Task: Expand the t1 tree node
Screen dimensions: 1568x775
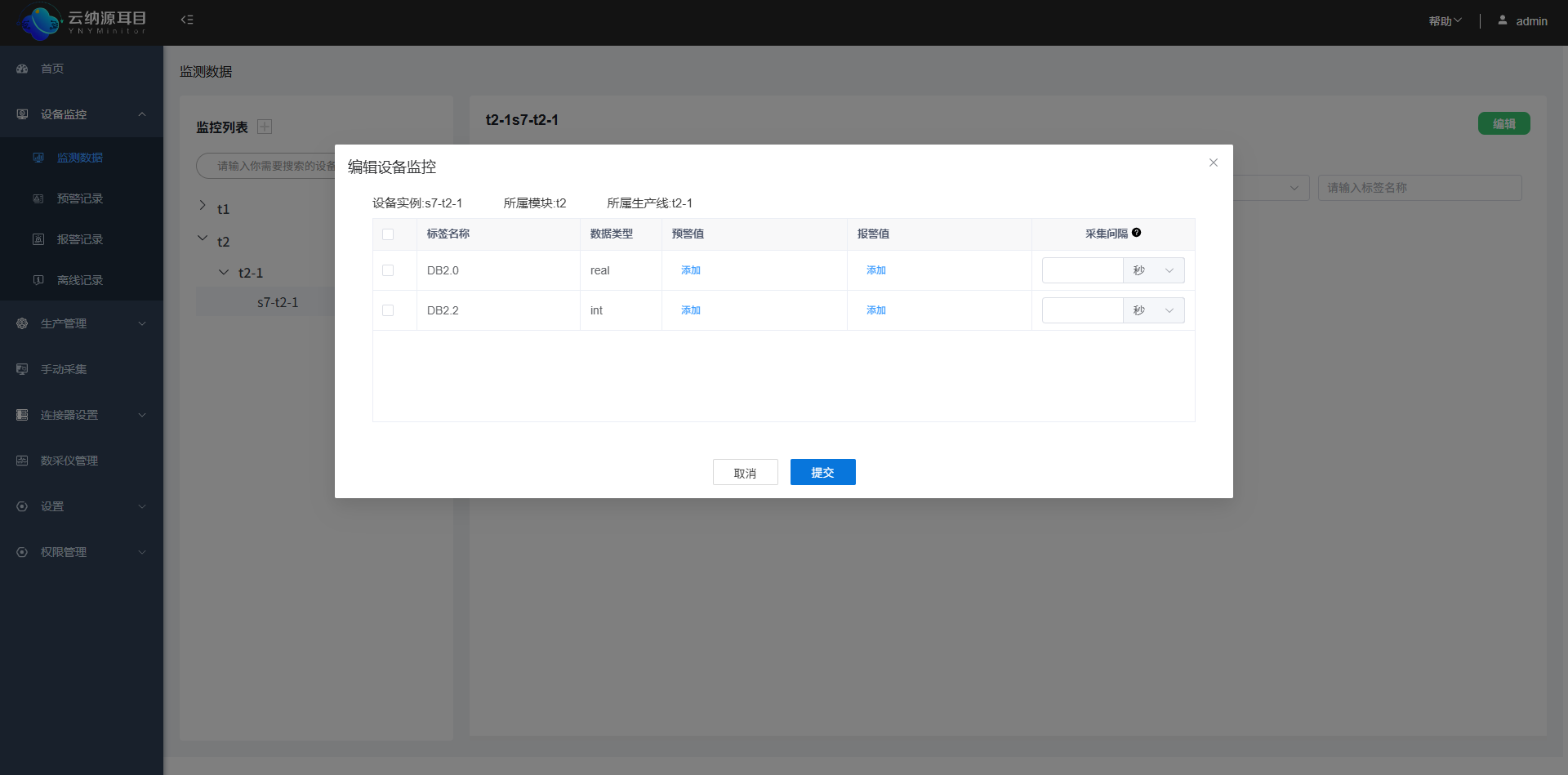Action: tap(203, 205)
